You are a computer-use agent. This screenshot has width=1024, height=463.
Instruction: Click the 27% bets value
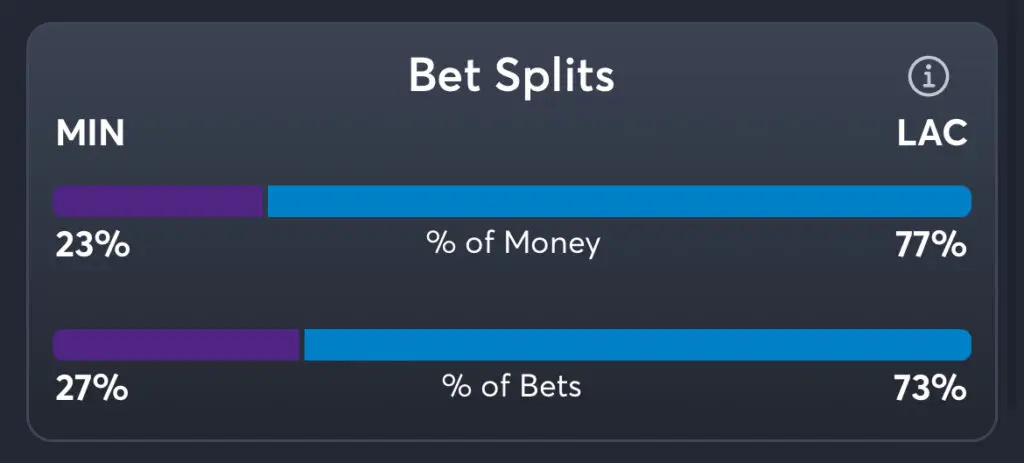click(x=92, y=388)
